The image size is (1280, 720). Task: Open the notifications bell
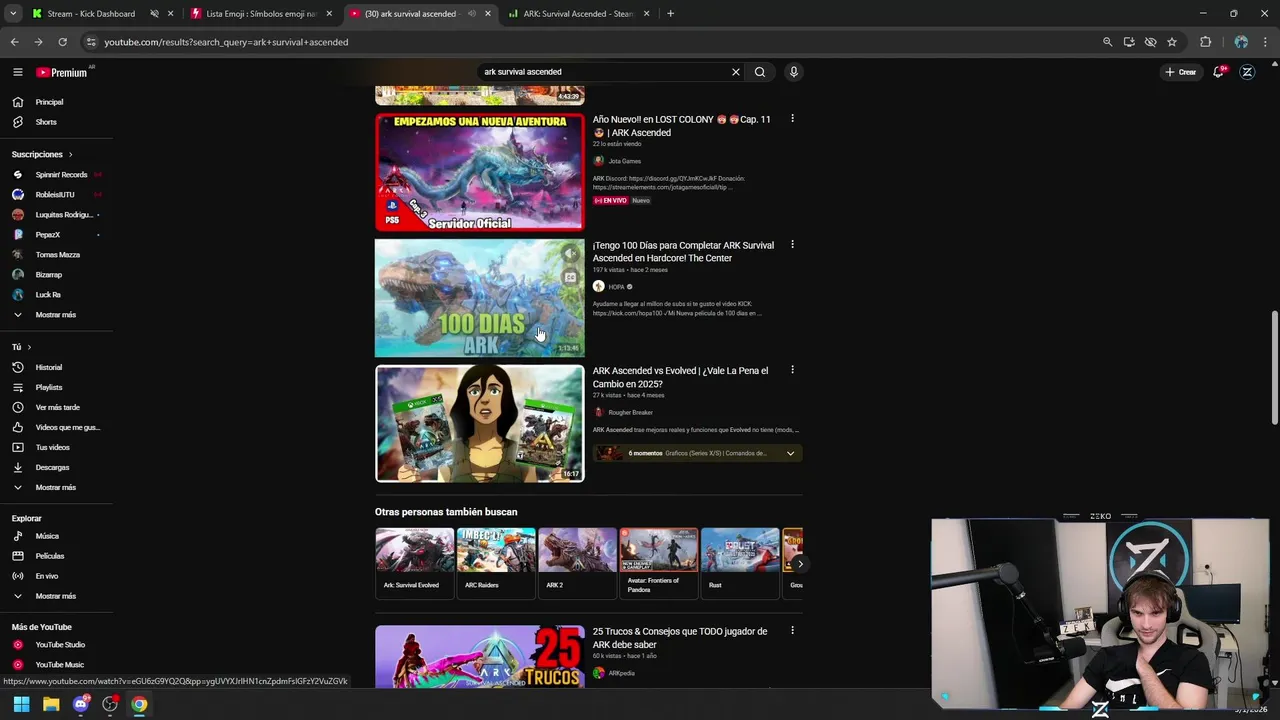(1218, 72)
